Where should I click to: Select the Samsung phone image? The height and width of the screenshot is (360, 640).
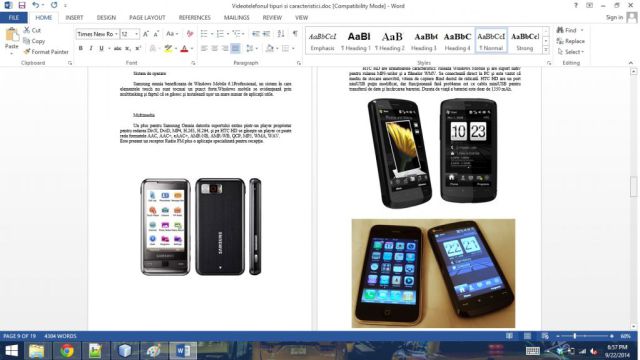tap(201, 227)
